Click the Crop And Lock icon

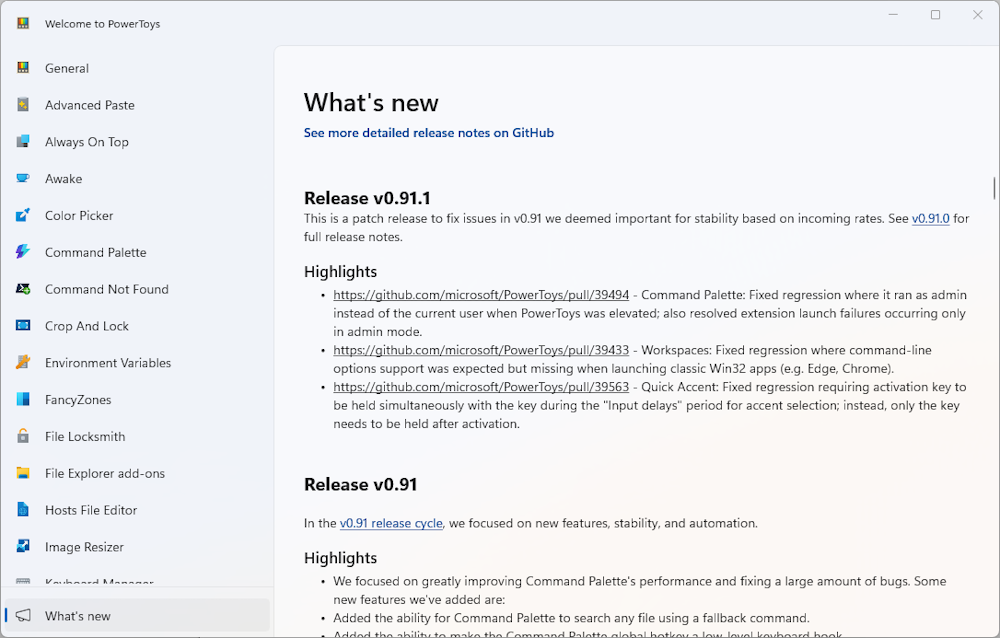point(23,326)
